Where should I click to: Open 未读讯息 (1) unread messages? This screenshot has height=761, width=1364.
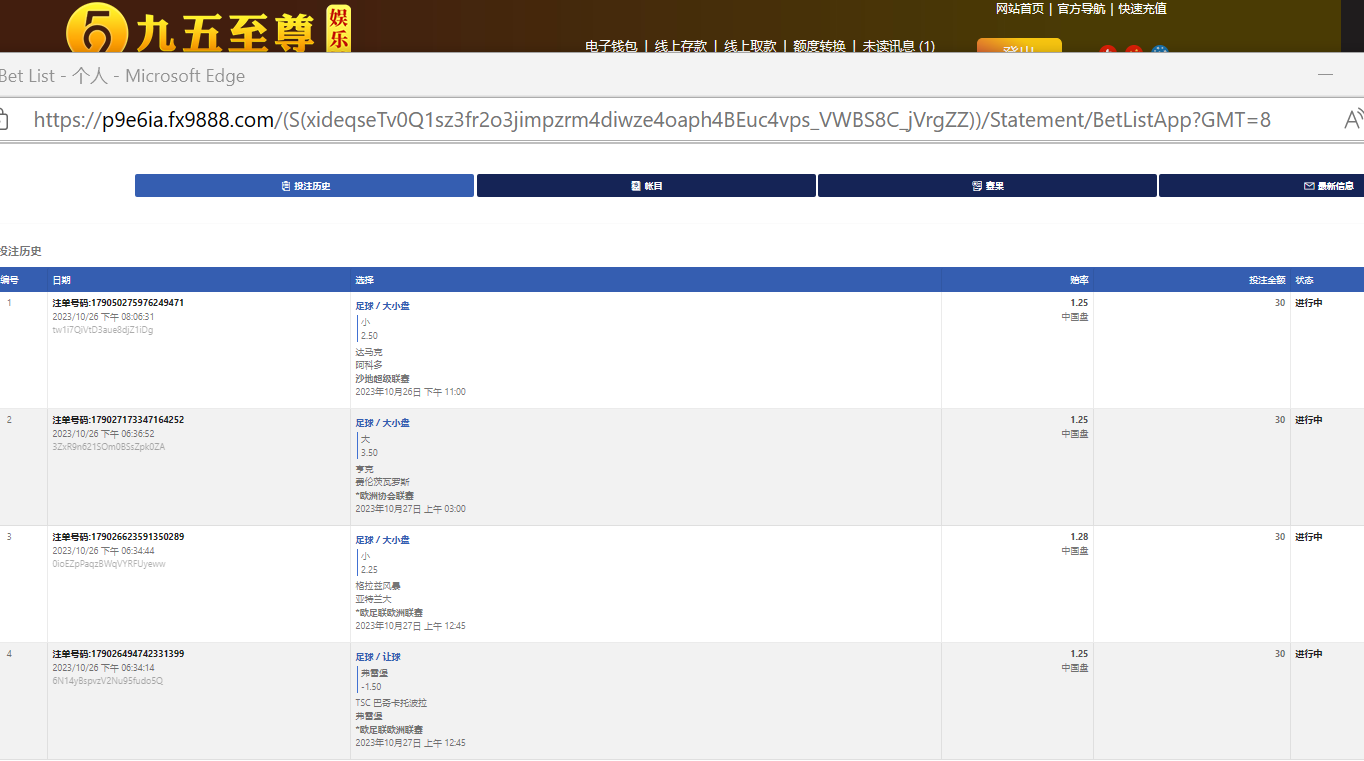pos(899,46)
